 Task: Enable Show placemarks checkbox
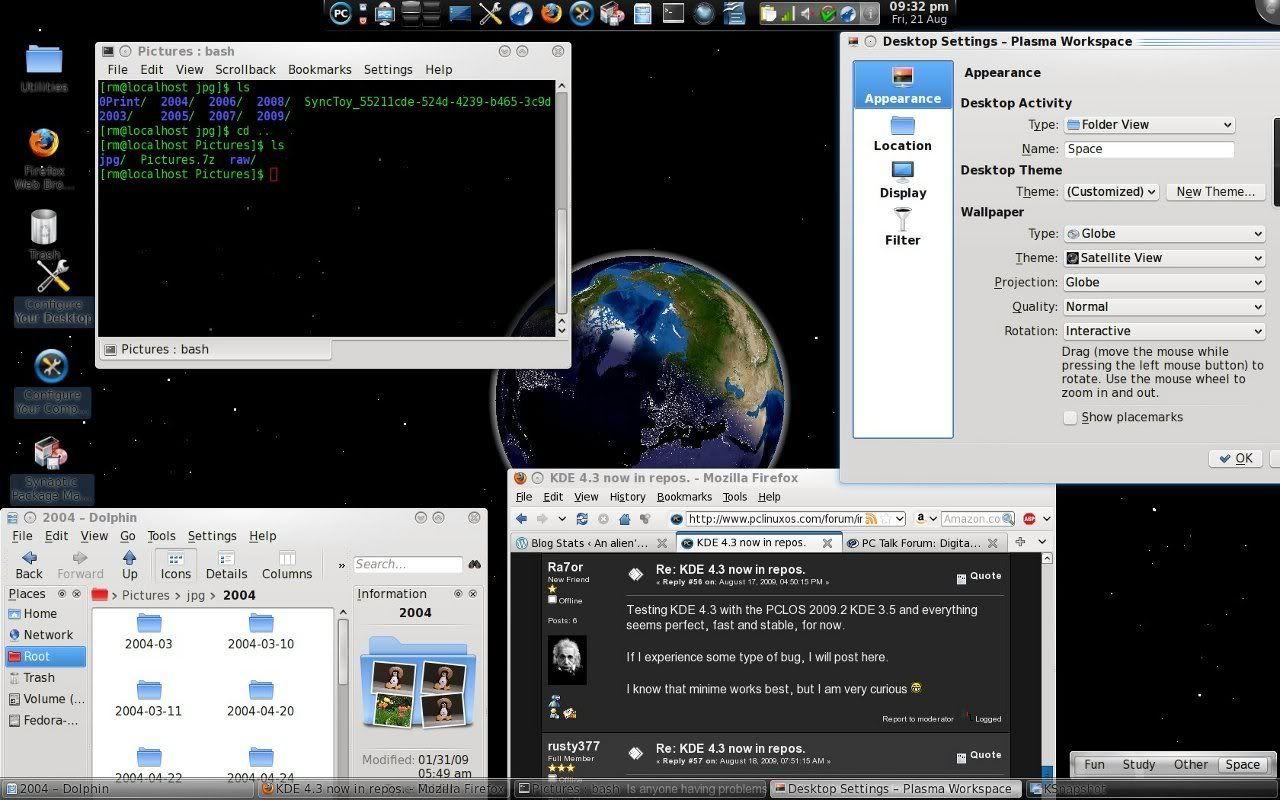click(1070, 417)
